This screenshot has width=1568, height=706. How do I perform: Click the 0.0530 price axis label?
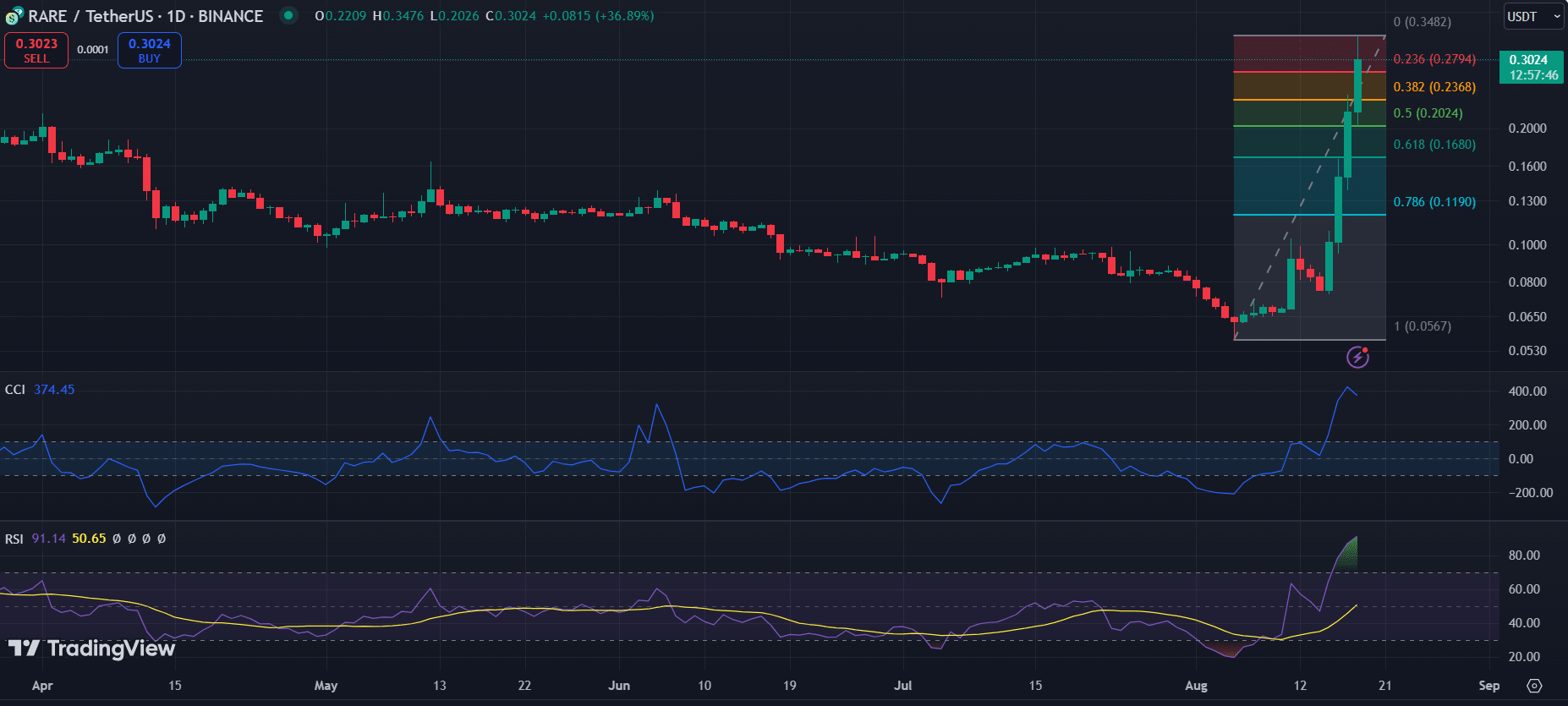pyautogui.click(x=1527, y=351)
